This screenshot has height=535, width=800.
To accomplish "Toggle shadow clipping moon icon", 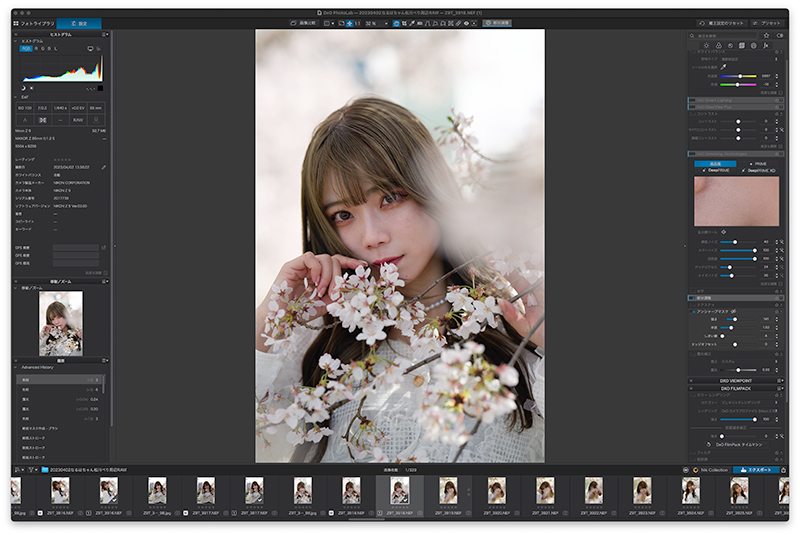I will pos(23,88).
